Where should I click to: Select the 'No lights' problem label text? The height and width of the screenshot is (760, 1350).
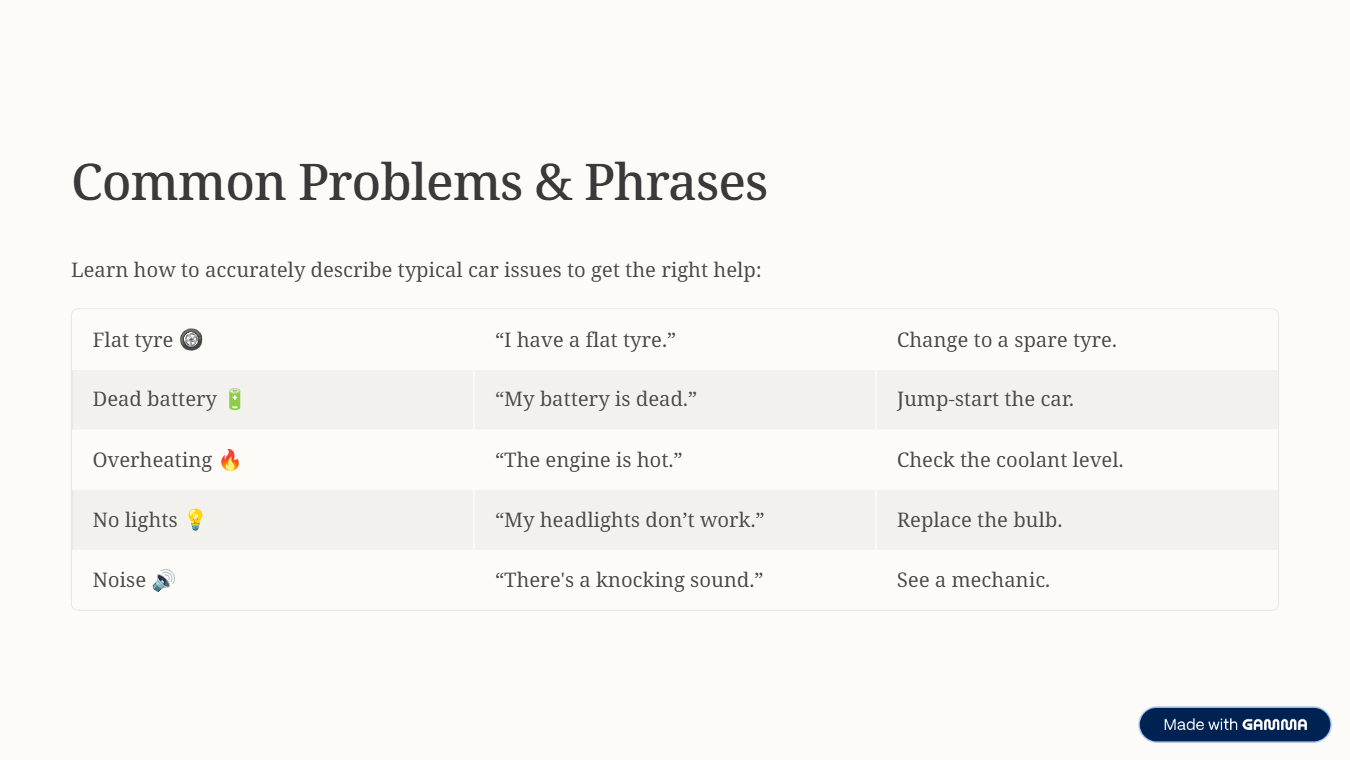coord(135,520)
